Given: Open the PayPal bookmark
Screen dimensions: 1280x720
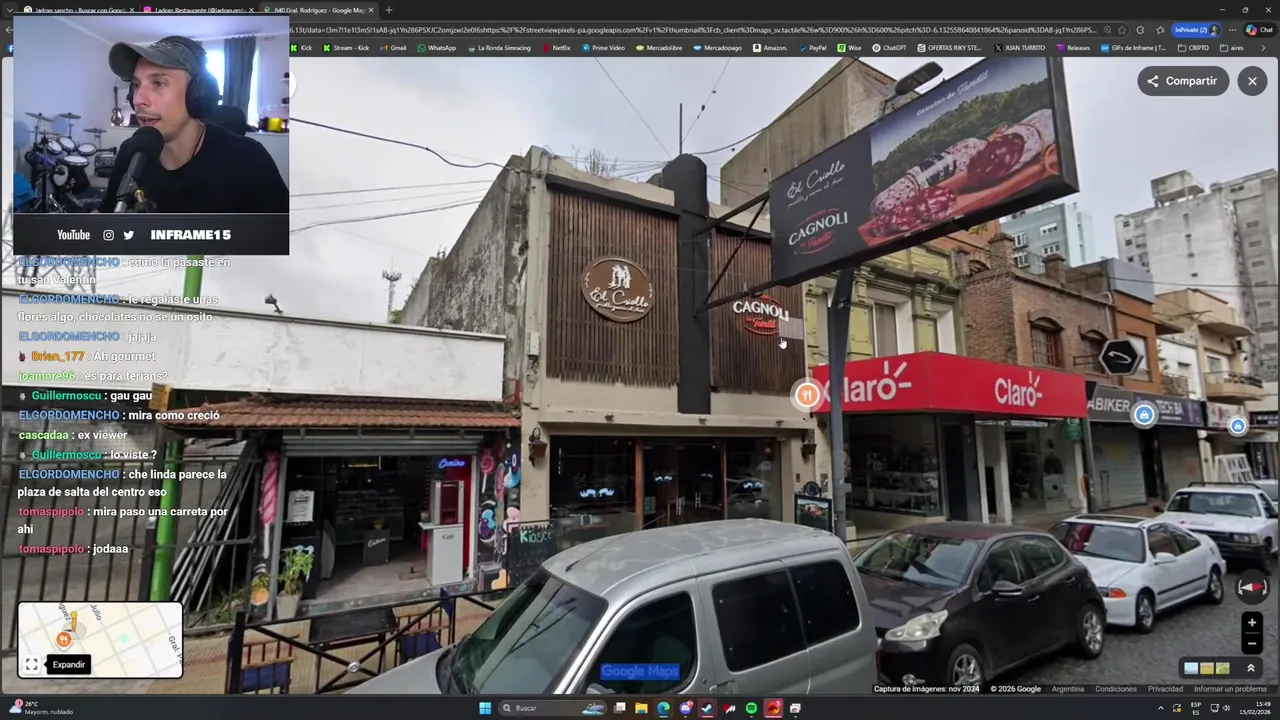Looking at the screenshot, I should [x=812, y=47].
